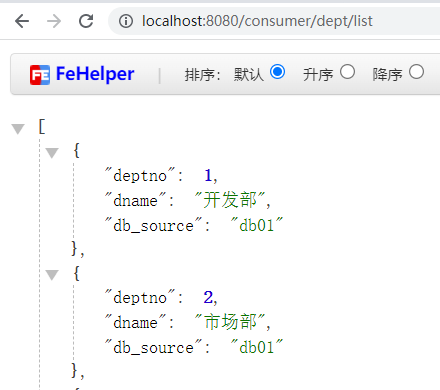This screenshot has height=390, width=440.
Task: Collapse the object with deptno 2
Action: tap(52, 275)
